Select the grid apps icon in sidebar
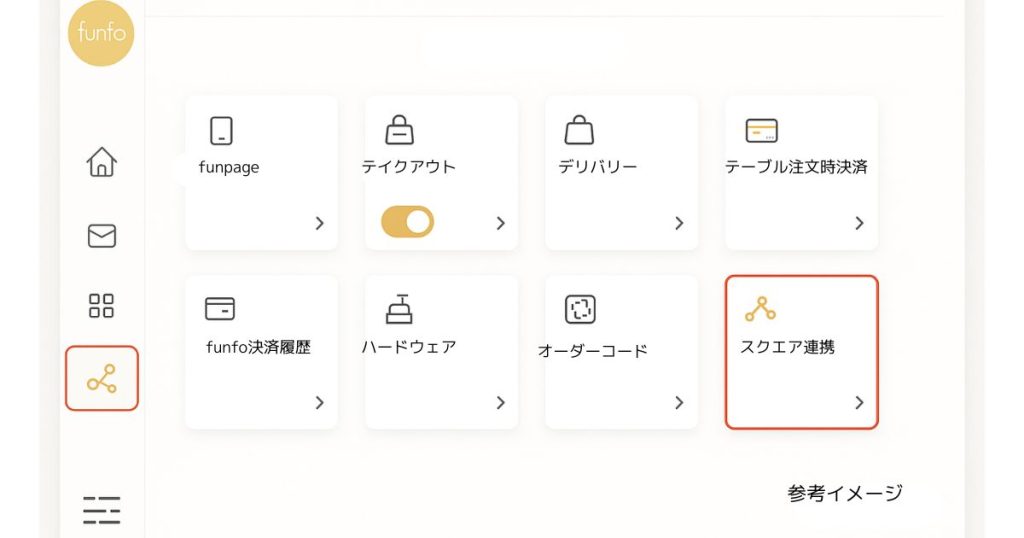This screenshot has height=538, width=1024. pyautogui.click(x=101, y=305)
